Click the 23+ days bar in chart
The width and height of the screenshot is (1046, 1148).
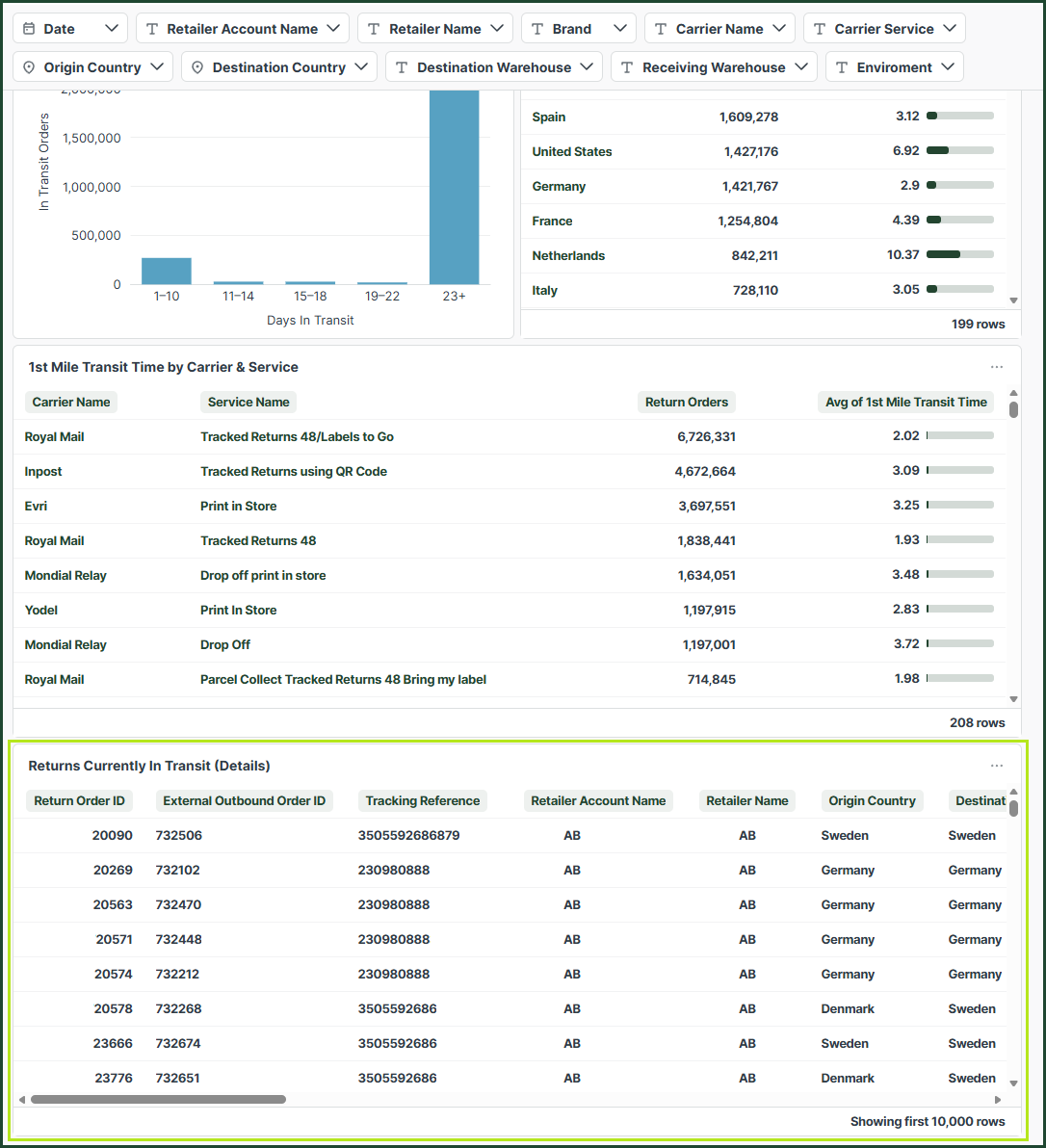(x=454, y=188)
